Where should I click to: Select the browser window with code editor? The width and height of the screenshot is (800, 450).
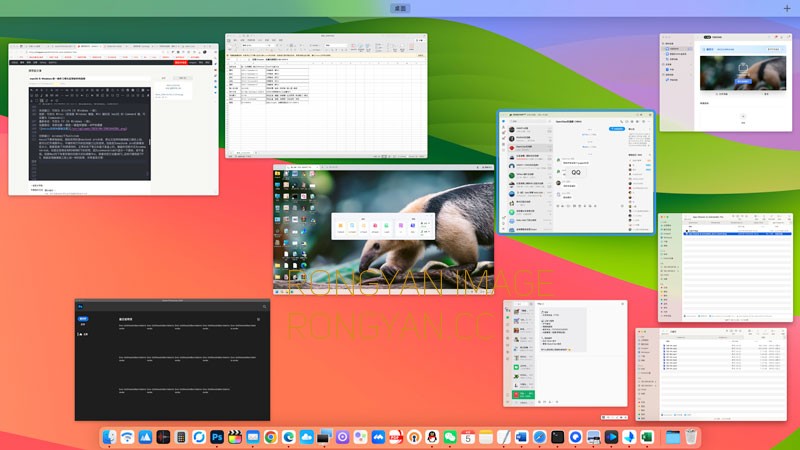click(113, 119)
